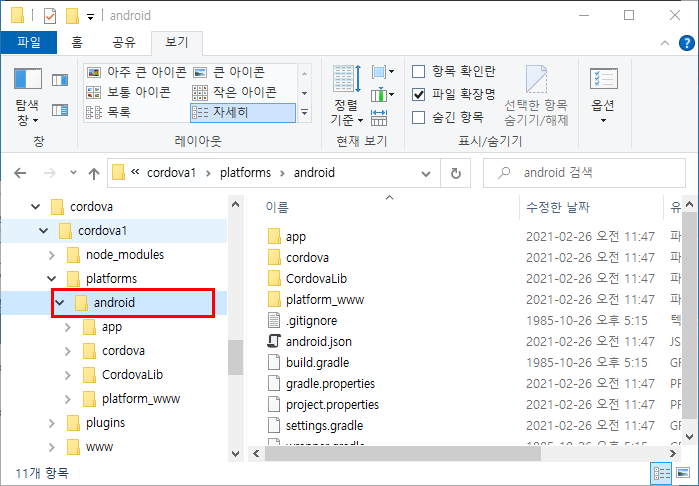
Task: Open sort by (정렬 기준) menu
Action: pyautogui.click(x=347, y=95)
